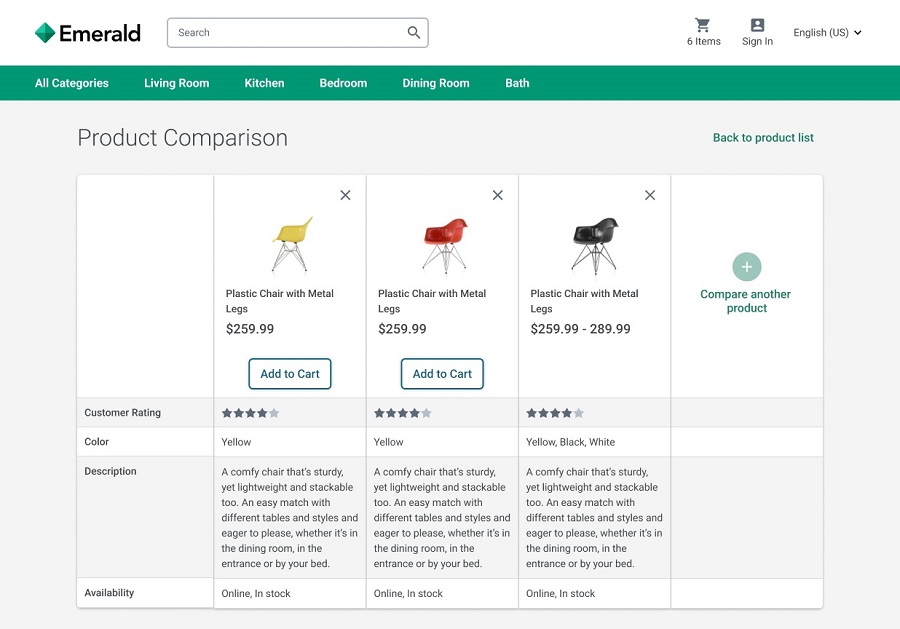Open the Bath category
This screenshot has width=900, height=629.
(x=517, y=83)
